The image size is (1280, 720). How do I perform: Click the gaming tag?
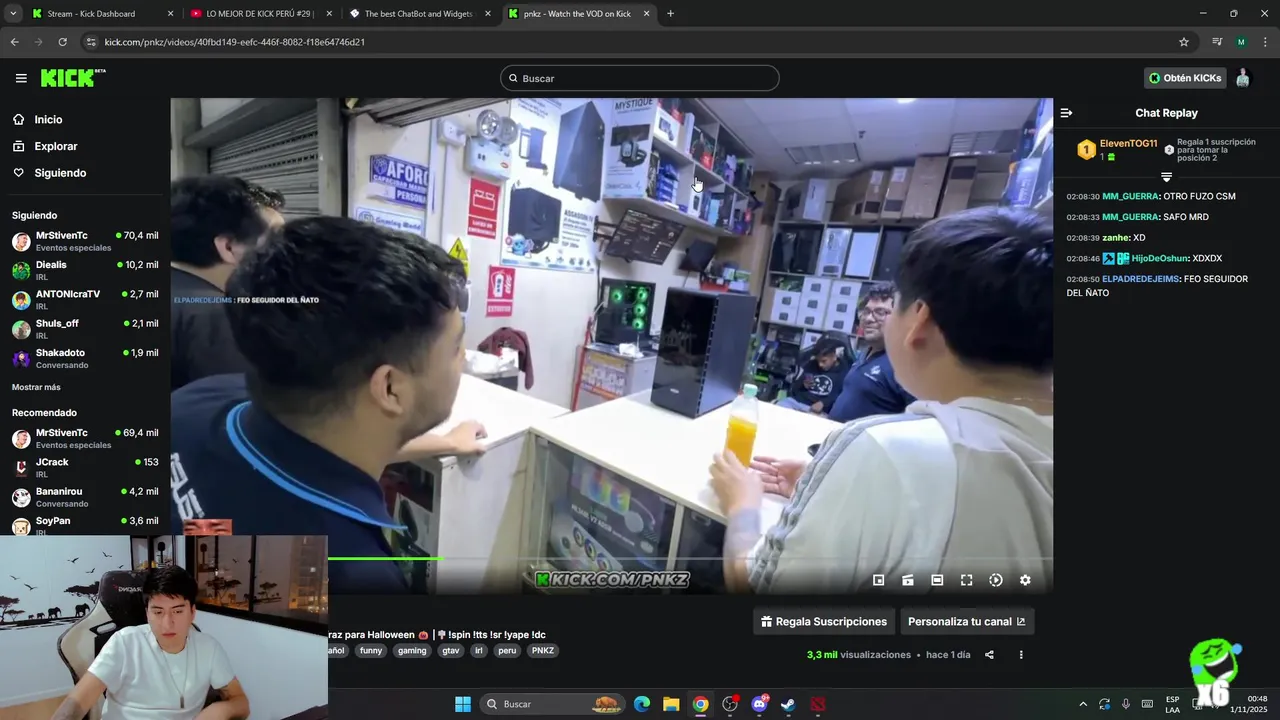coord(412,650)
